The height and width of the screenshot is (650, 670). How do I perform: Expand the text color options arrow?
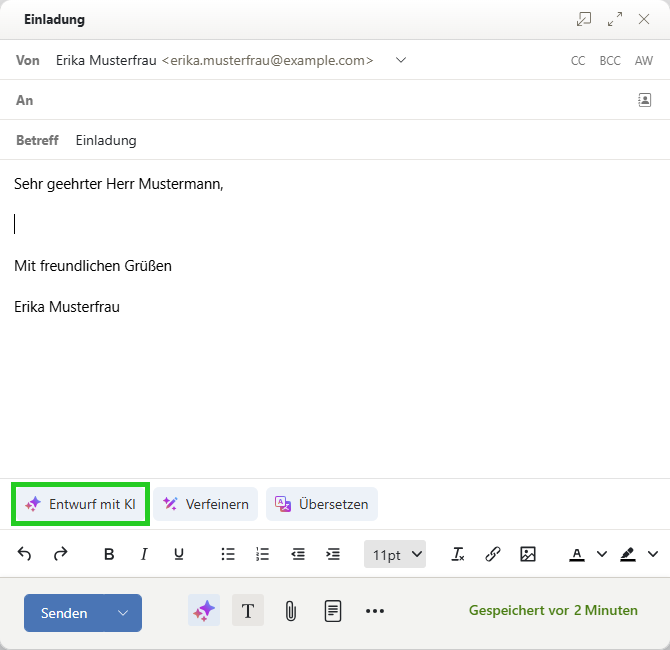(602, 554)
